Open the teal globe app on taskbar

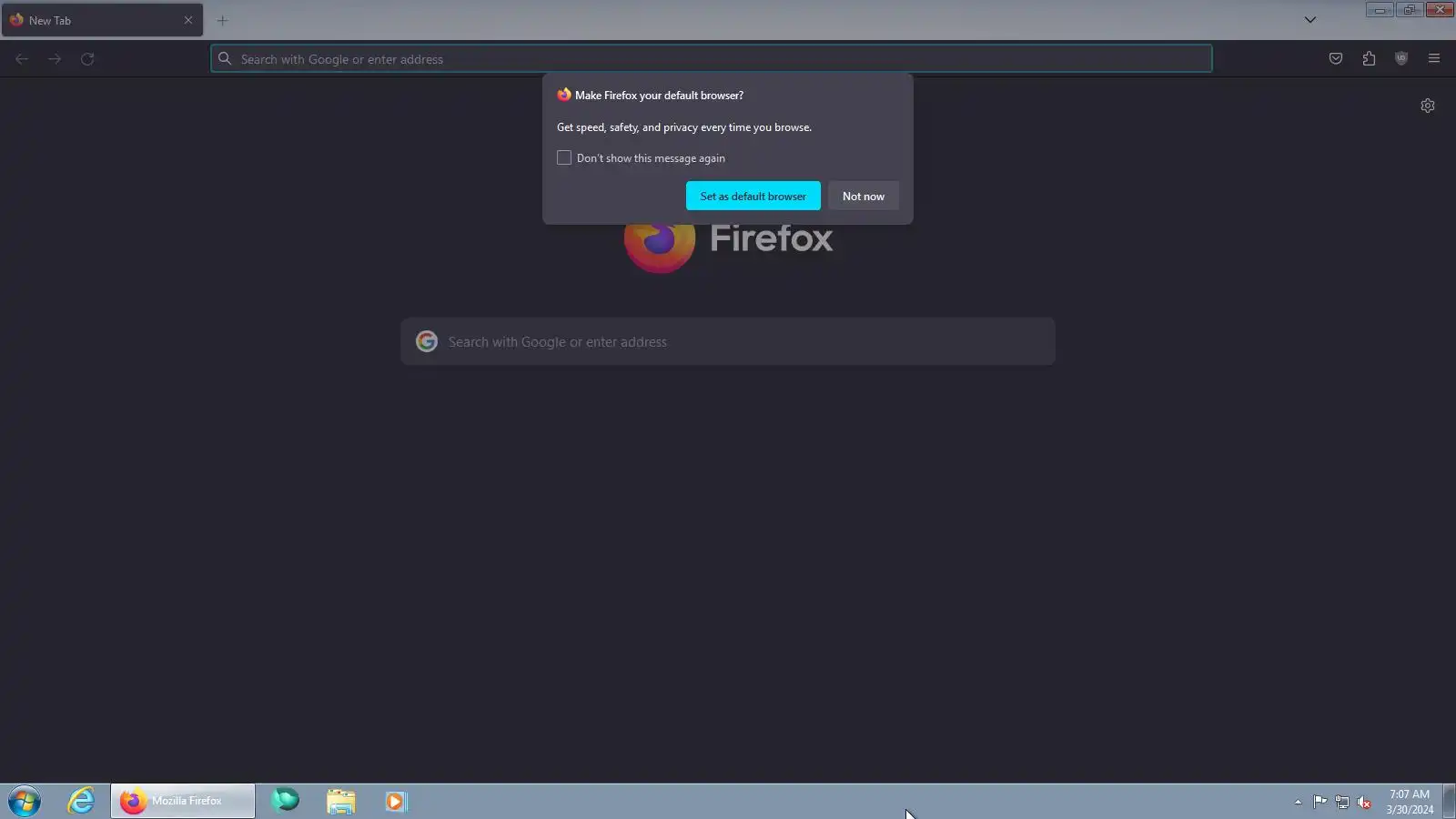point(286,801)
